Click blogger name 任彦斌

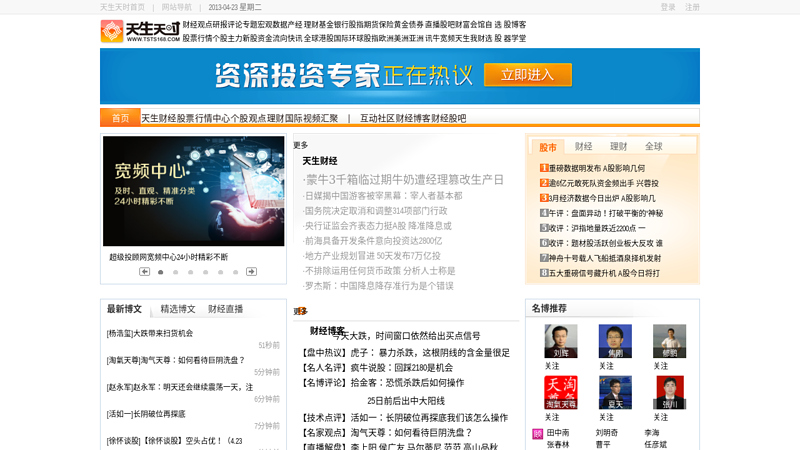click(655, 444)
